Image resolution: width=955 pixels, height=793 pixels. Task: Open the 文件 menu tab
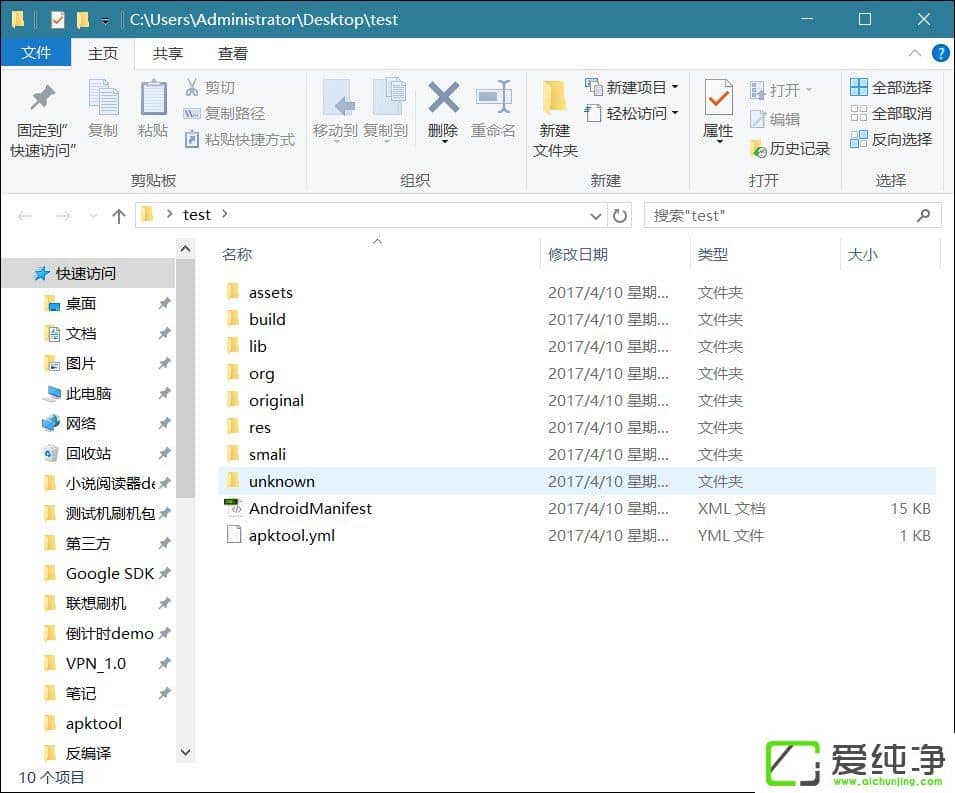coord(36,54)
